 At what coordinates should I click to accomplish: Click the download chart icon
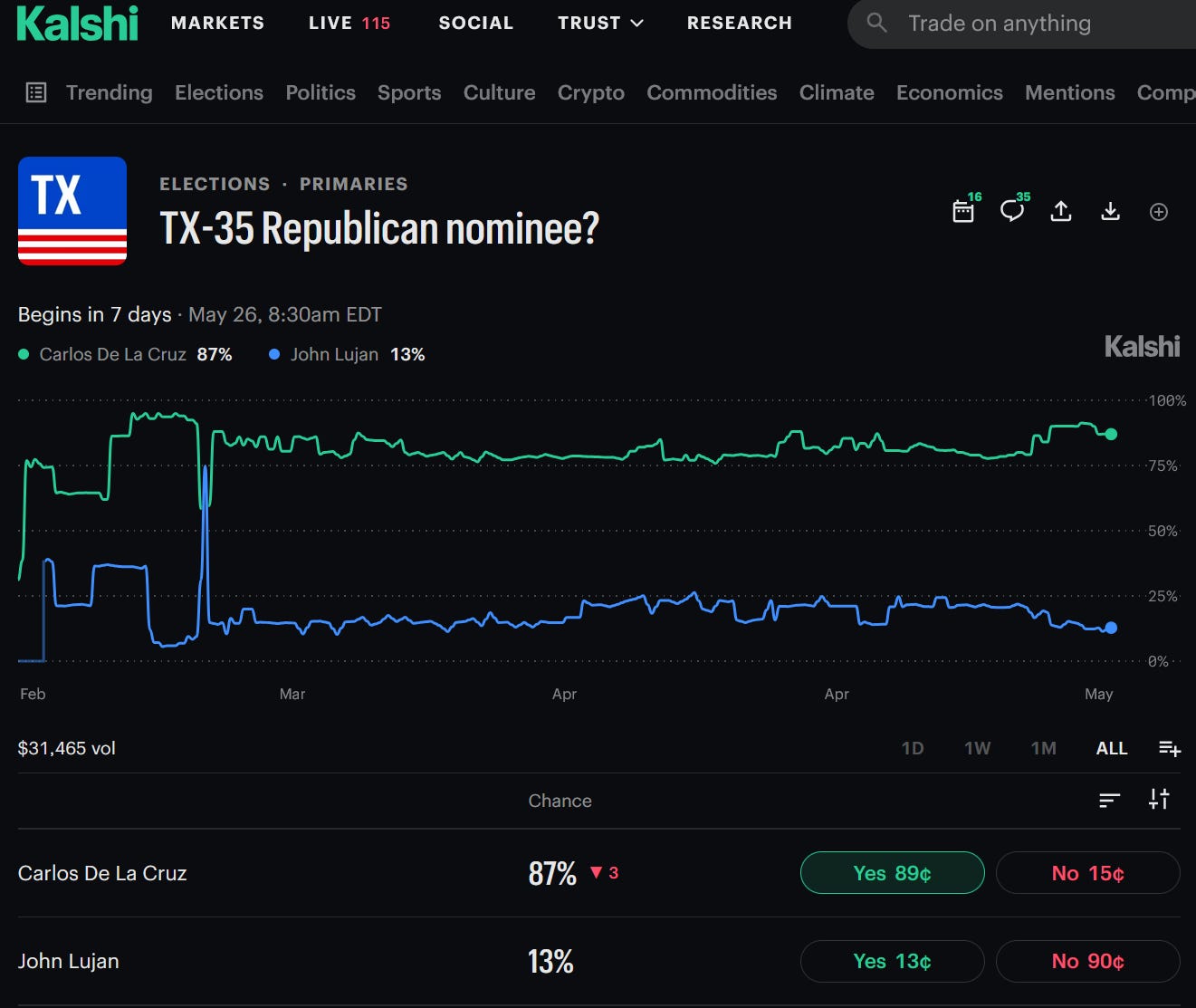pos(1110,211)
